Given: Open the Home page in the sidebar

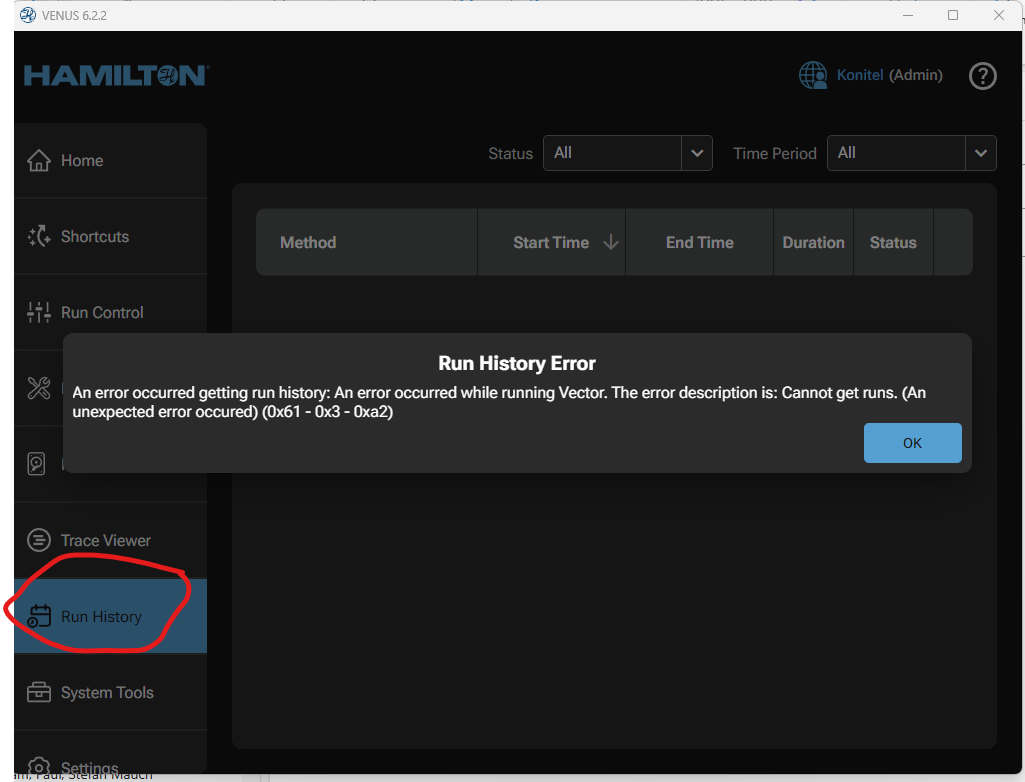Looking at the screenshot, I should [110, 160].
